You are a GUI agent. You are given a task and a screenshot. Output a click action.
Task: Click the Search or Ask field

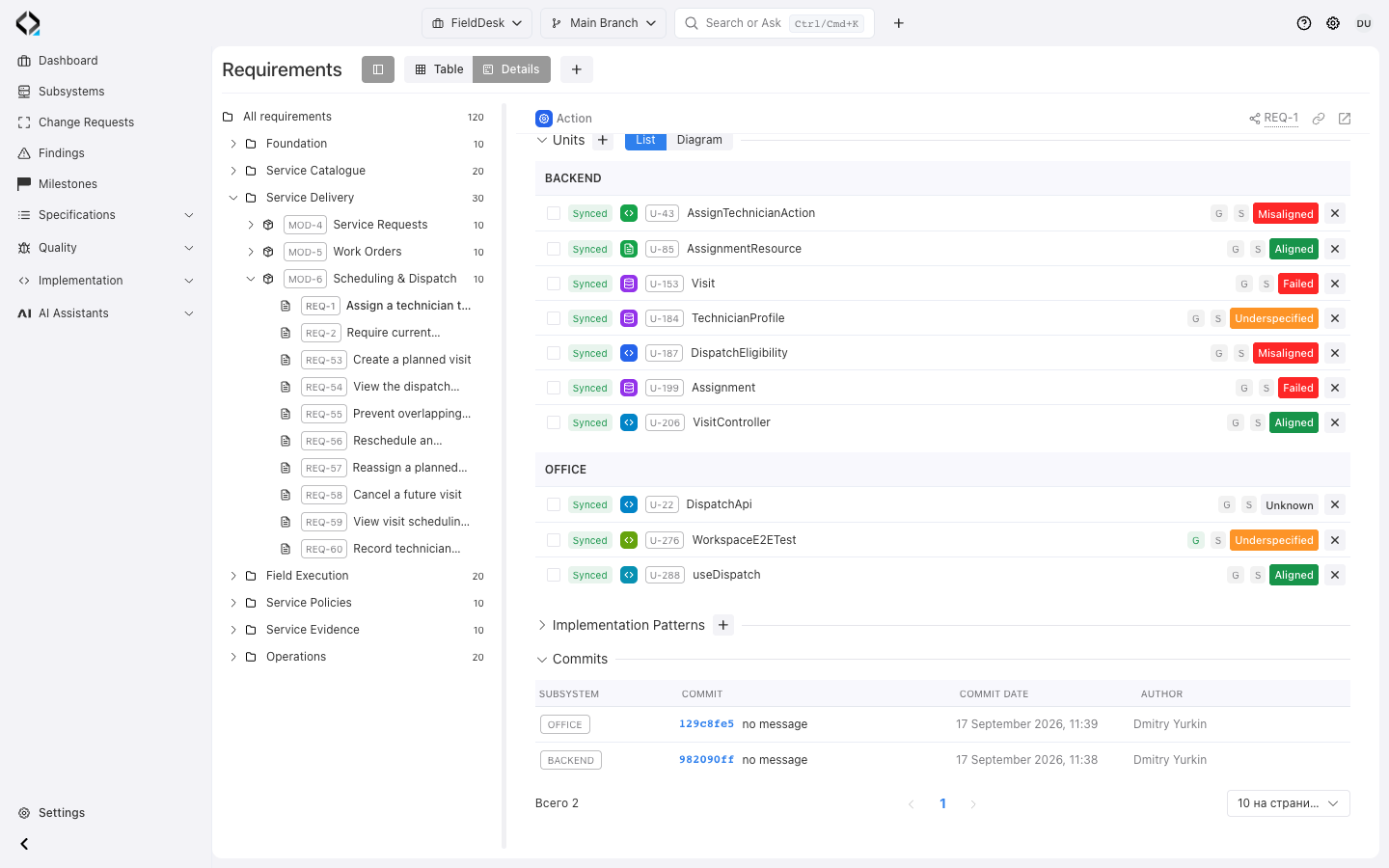[x=775, y=23]
